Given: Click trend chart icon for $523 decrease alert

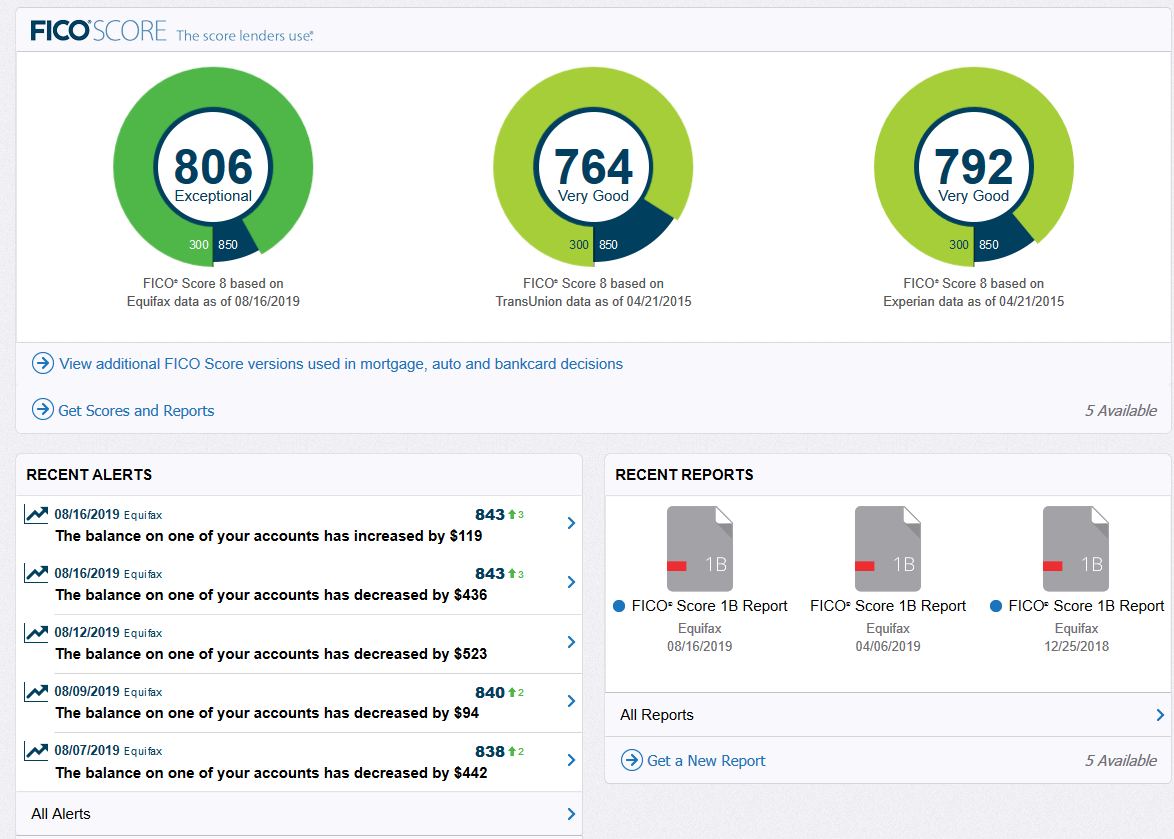Looking at the screenshot, I should click(x=36, y=632).
